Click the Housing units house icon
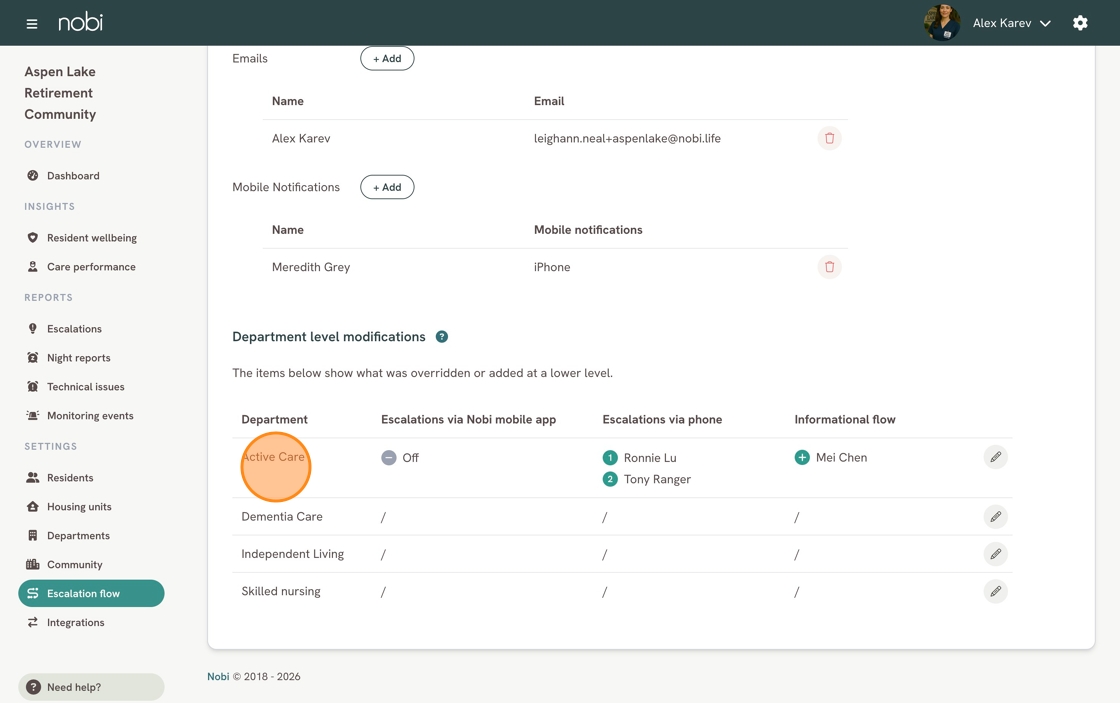Image resolution: width=1120 pixels, height=703 pixels. [32, 507]
